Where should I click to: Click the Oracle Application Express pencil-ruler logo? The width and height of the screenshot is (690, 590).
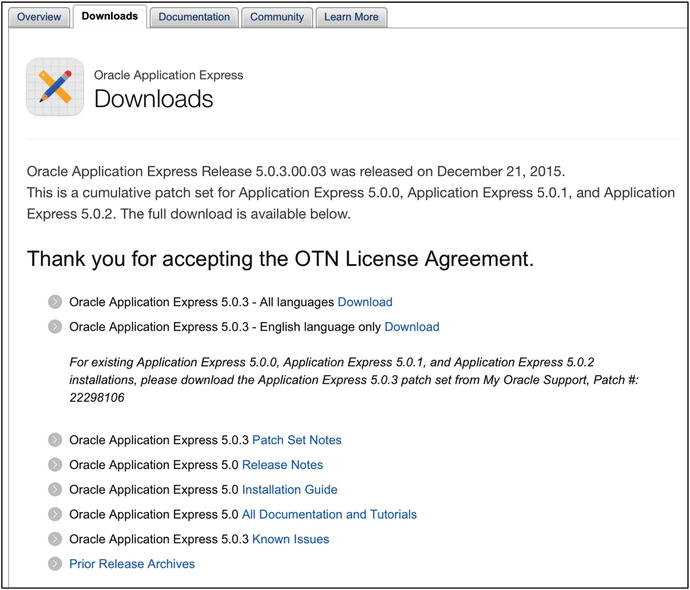tap(55, 87)
